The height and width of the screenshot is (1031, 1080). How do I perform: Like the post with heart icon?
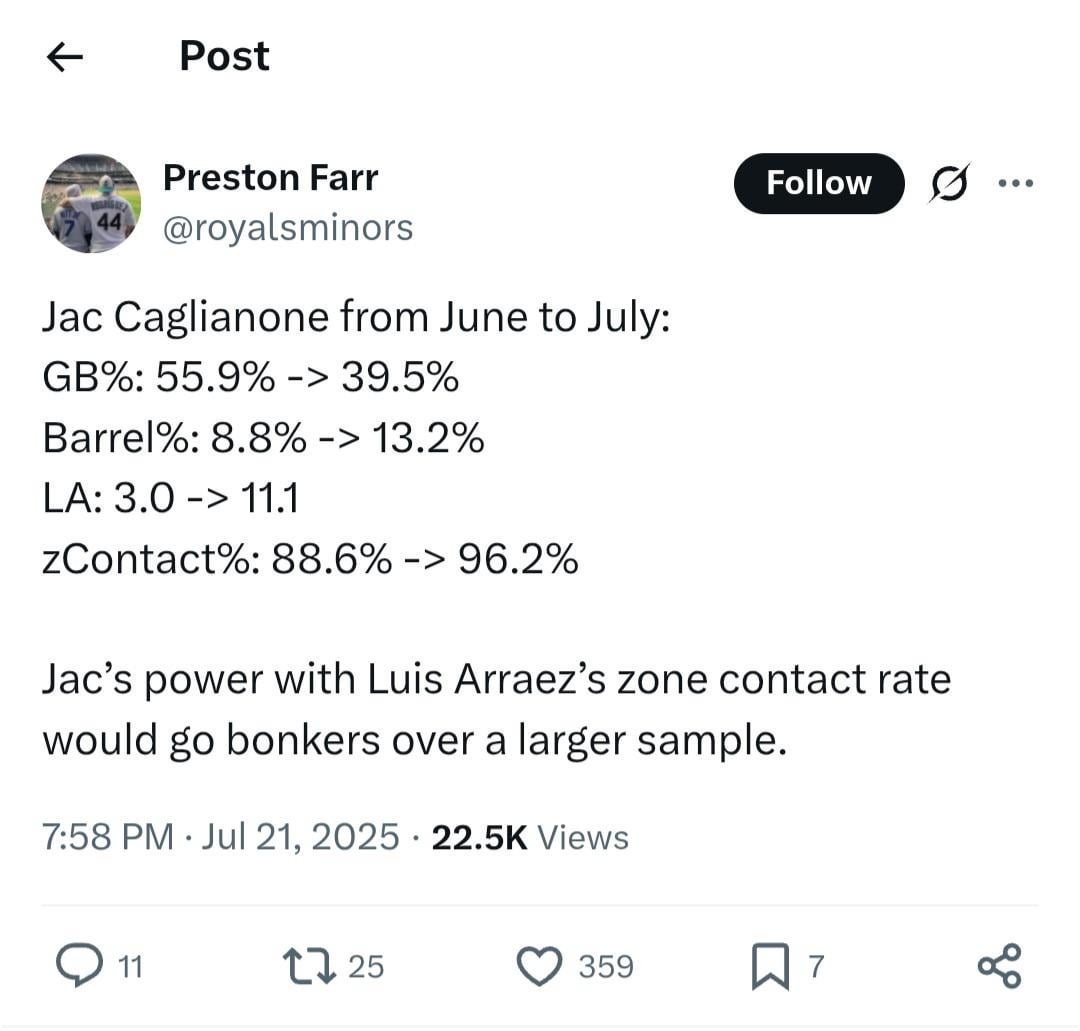541,966
